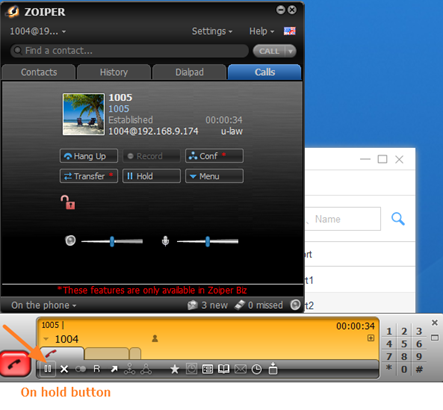Viewport: 443px width, 410px height.
Task: Click the '0 missed' calls text
Action: (x=265, y=305)
